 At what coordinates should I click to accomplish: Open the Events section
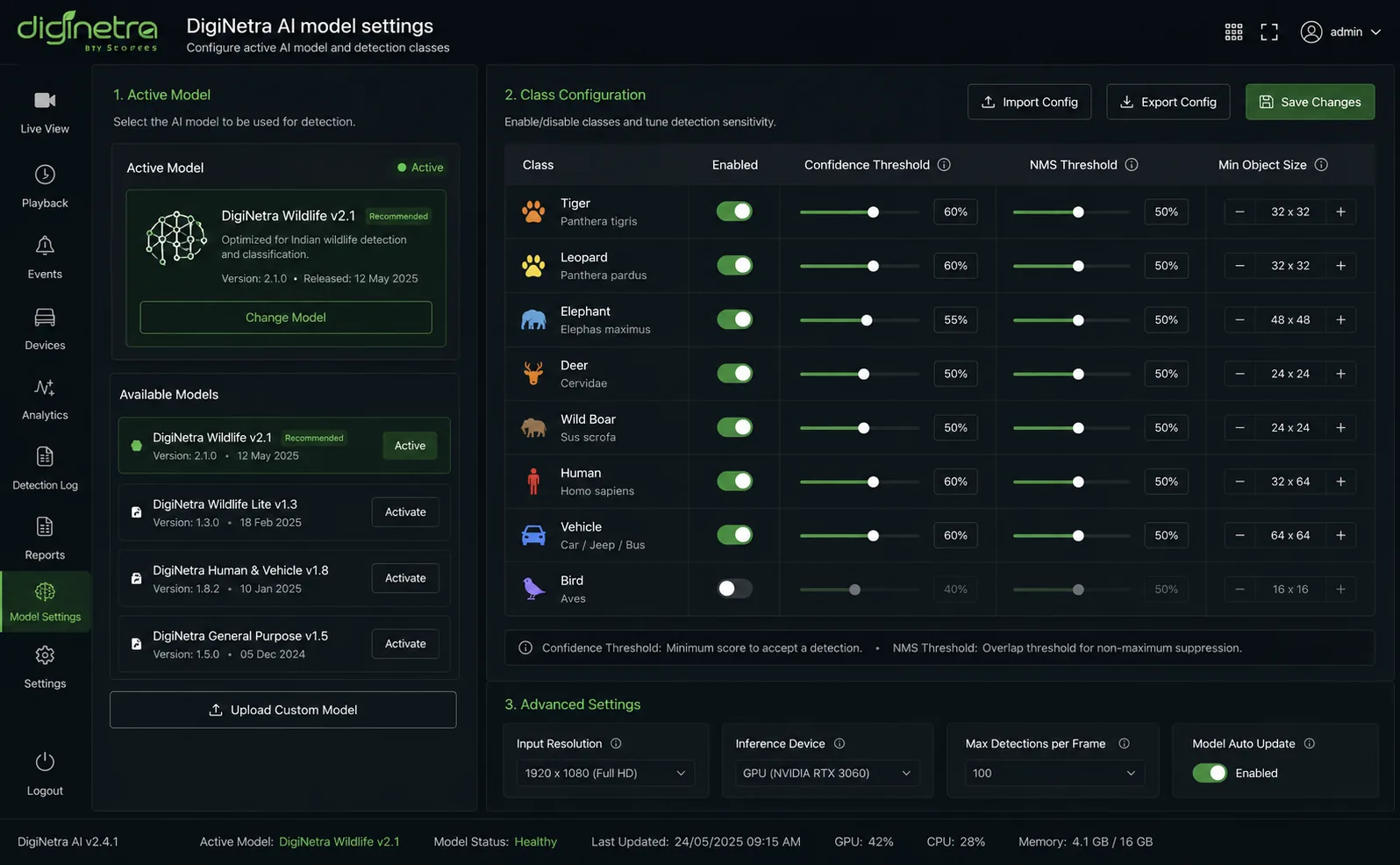point(45,257)
